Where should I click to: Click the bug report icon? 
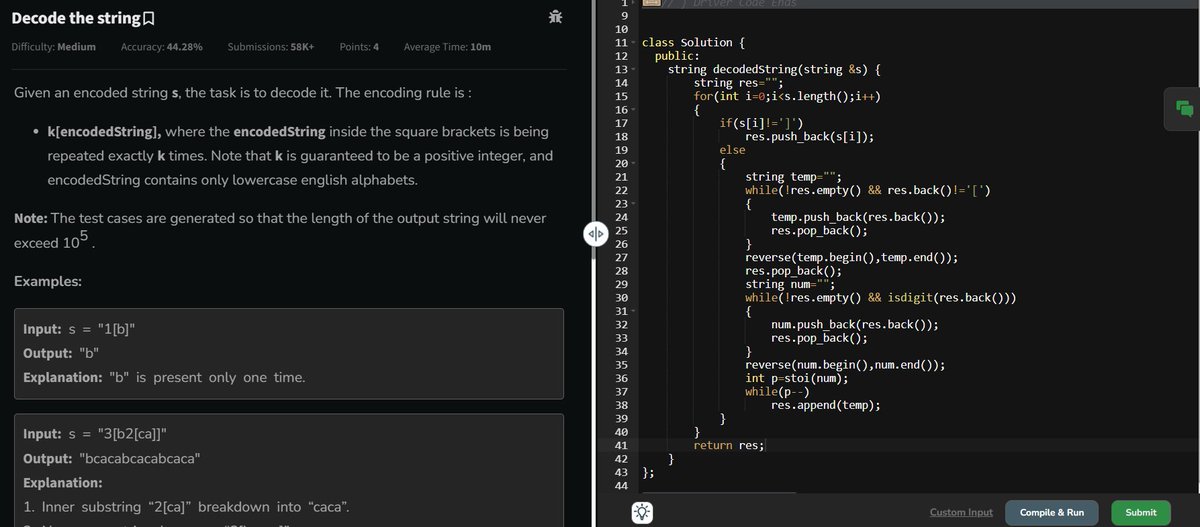tap(557, 17)
